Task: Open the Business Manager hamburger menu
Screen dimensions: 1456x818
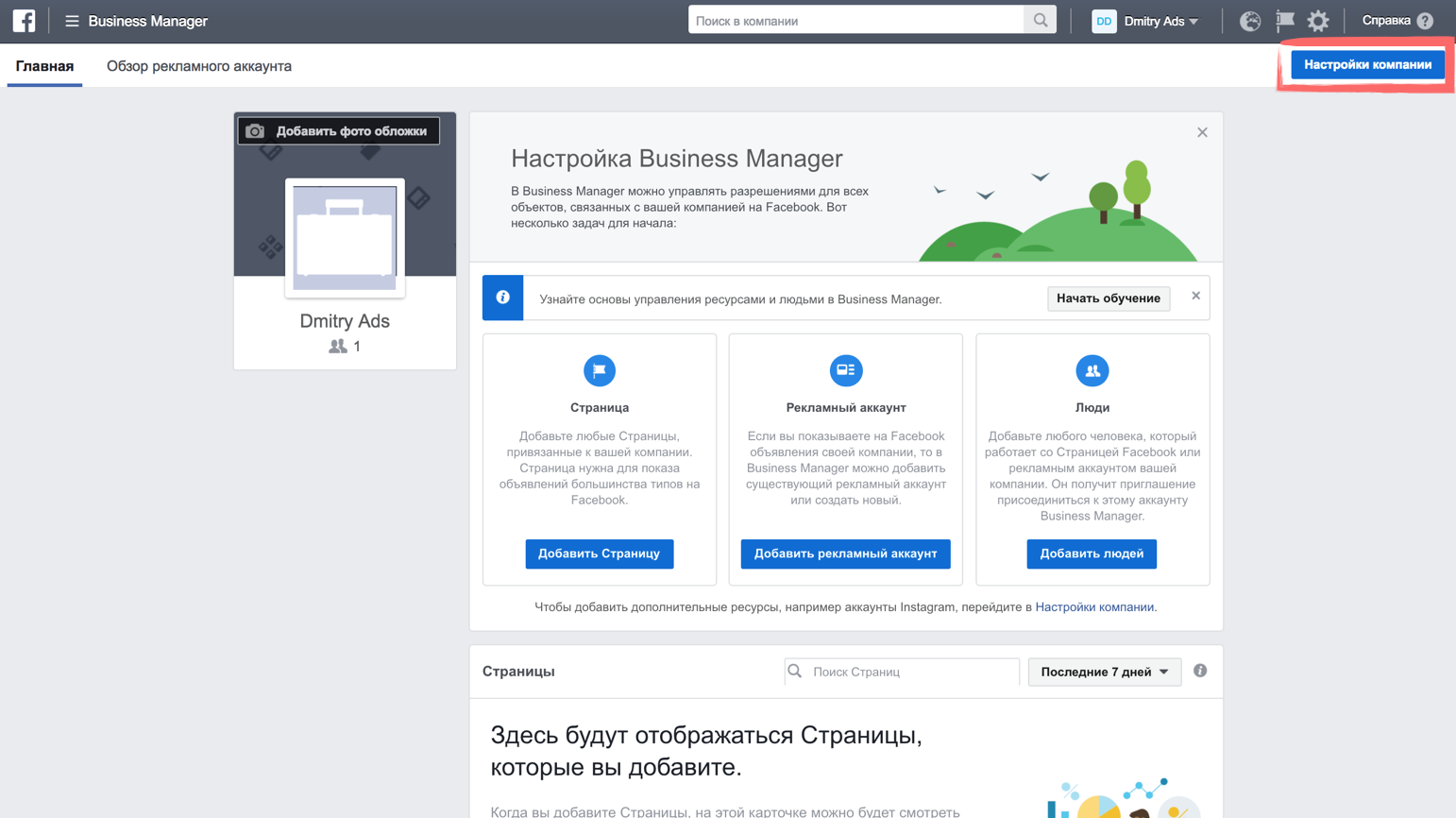Action: [72, 21]
